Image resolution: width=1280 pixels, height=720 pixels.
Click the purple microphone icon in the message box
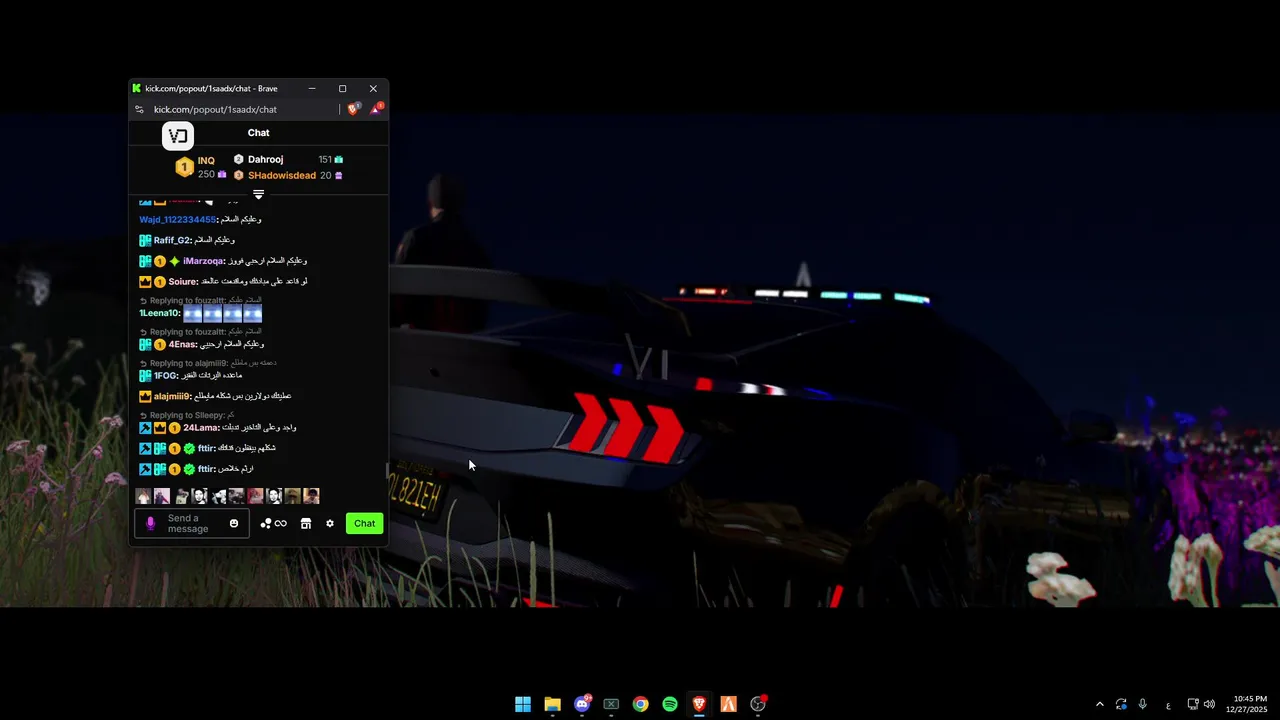pyautogui.click(x=151, y=523)
